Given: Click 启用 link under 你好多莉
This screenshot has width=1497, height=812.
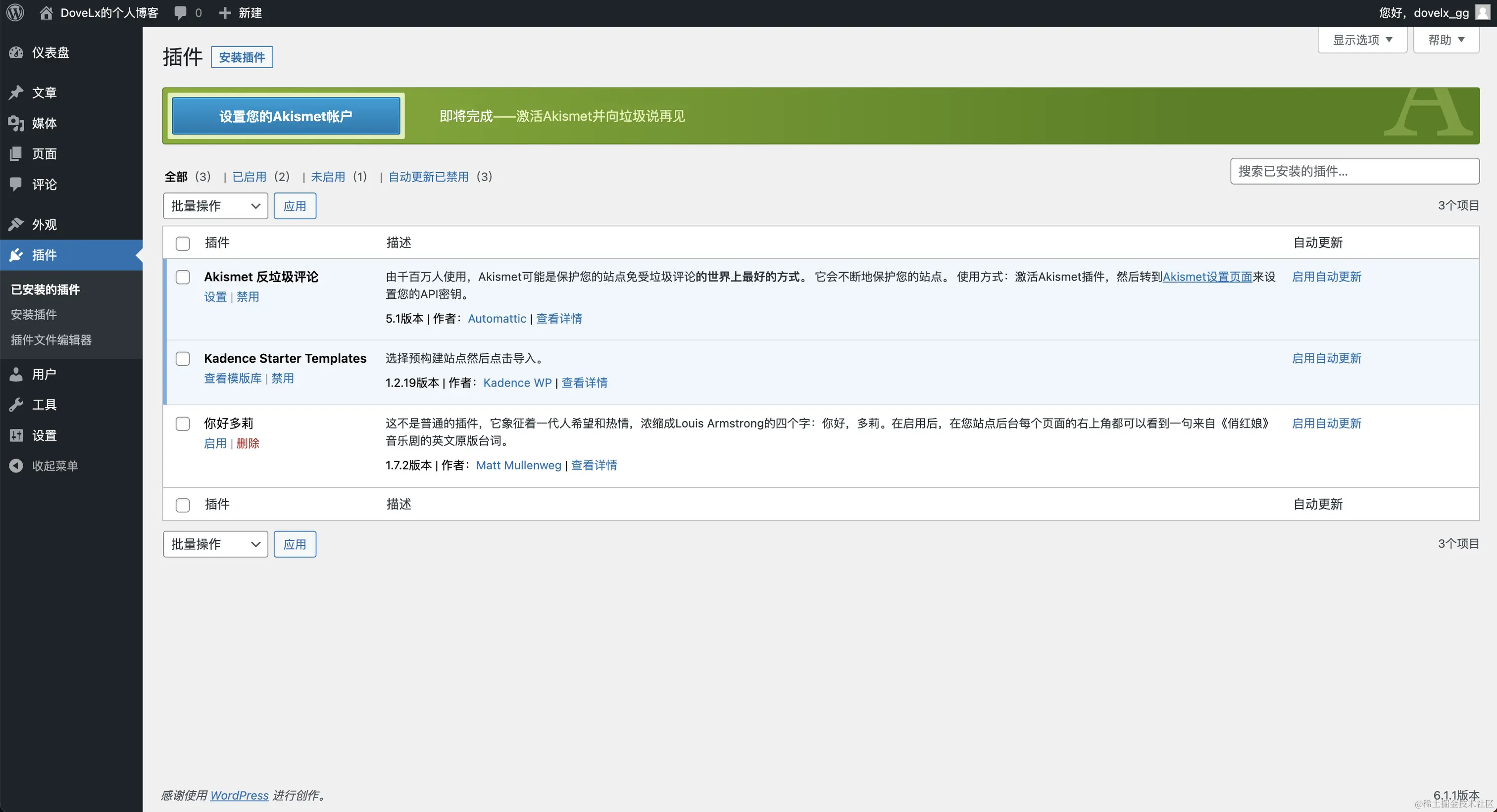Looking at the screenshot, I should (215, 443).
